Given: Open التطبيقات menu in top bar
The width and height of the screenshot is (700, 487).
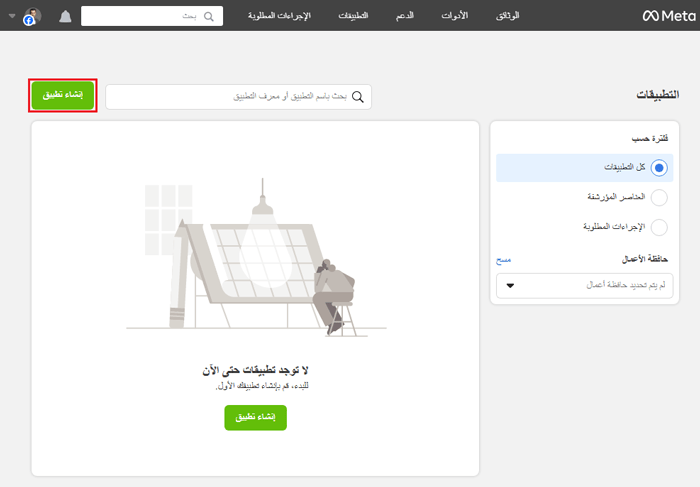Looking at the screenshot, I should pos(353,16).
